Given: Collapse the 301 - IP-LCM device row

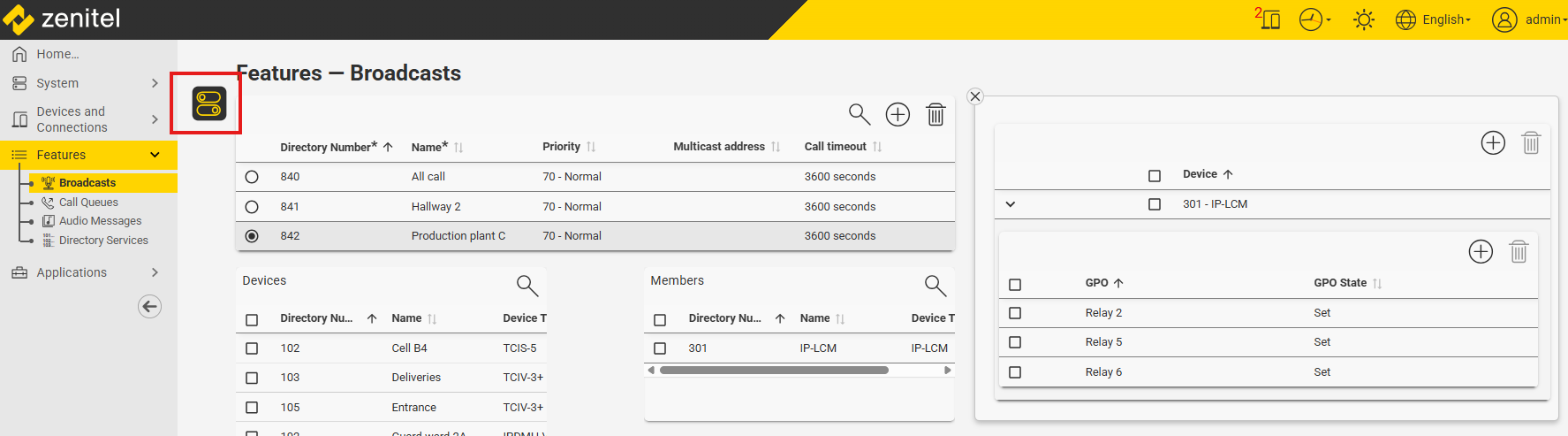Looking at the screenshot, I should click(1011, 204).
